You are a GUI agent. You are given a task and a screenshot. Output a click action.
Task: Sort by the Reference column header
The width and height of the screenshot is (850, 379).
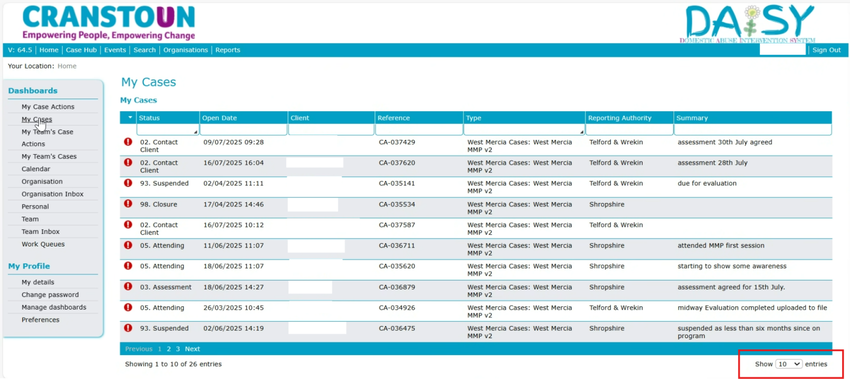[419, 118]
